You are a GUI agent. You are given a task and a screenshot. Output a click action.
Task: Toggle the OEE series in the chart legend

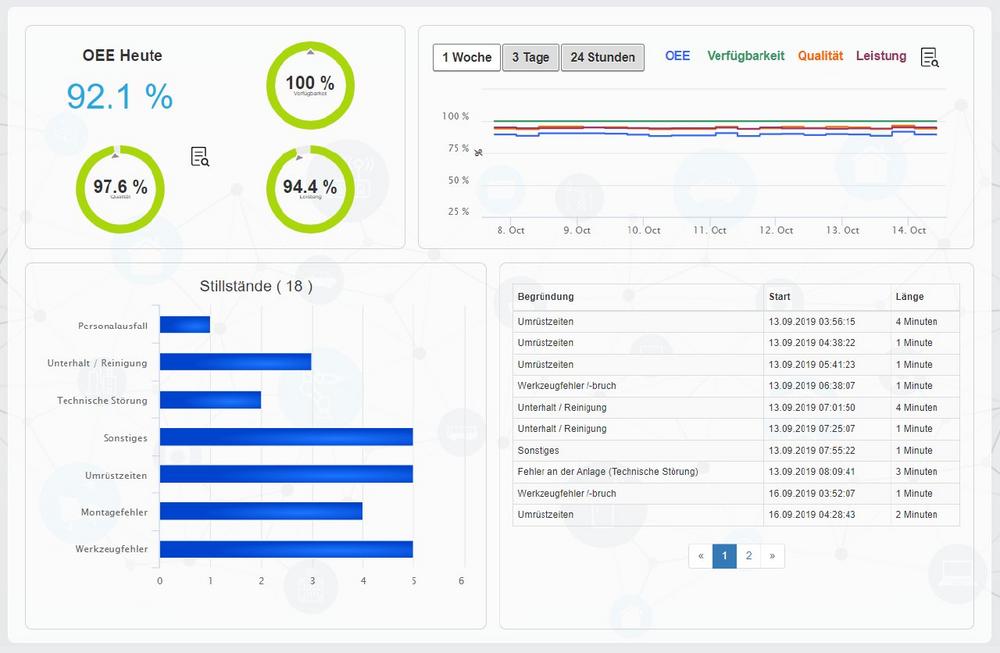677,55
